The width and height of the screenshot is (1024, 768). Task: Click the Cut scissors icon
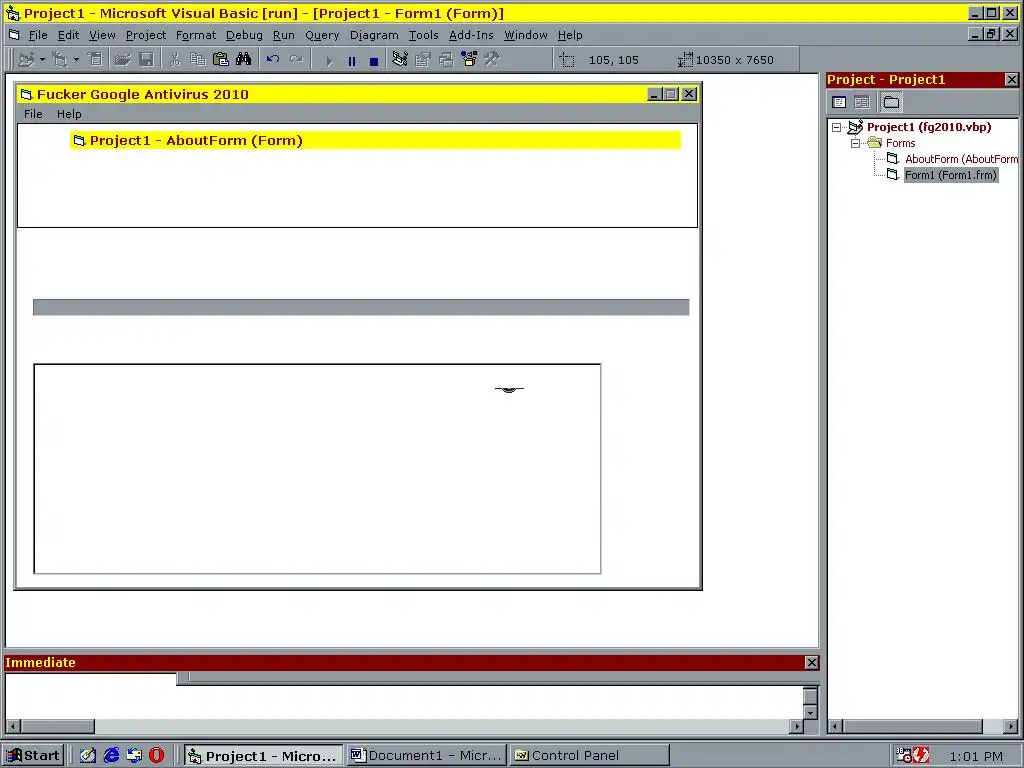(x=174, y=59)
